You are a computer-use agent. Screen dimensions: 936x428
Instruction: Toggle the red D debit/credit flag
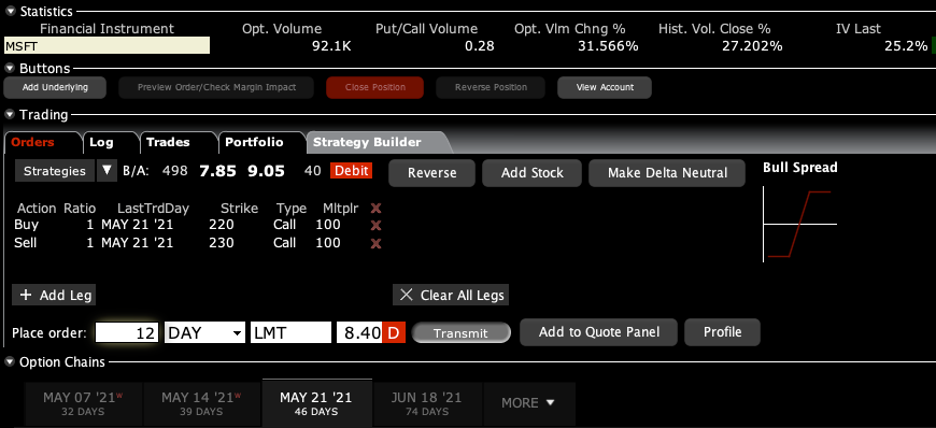coord(393,332)
